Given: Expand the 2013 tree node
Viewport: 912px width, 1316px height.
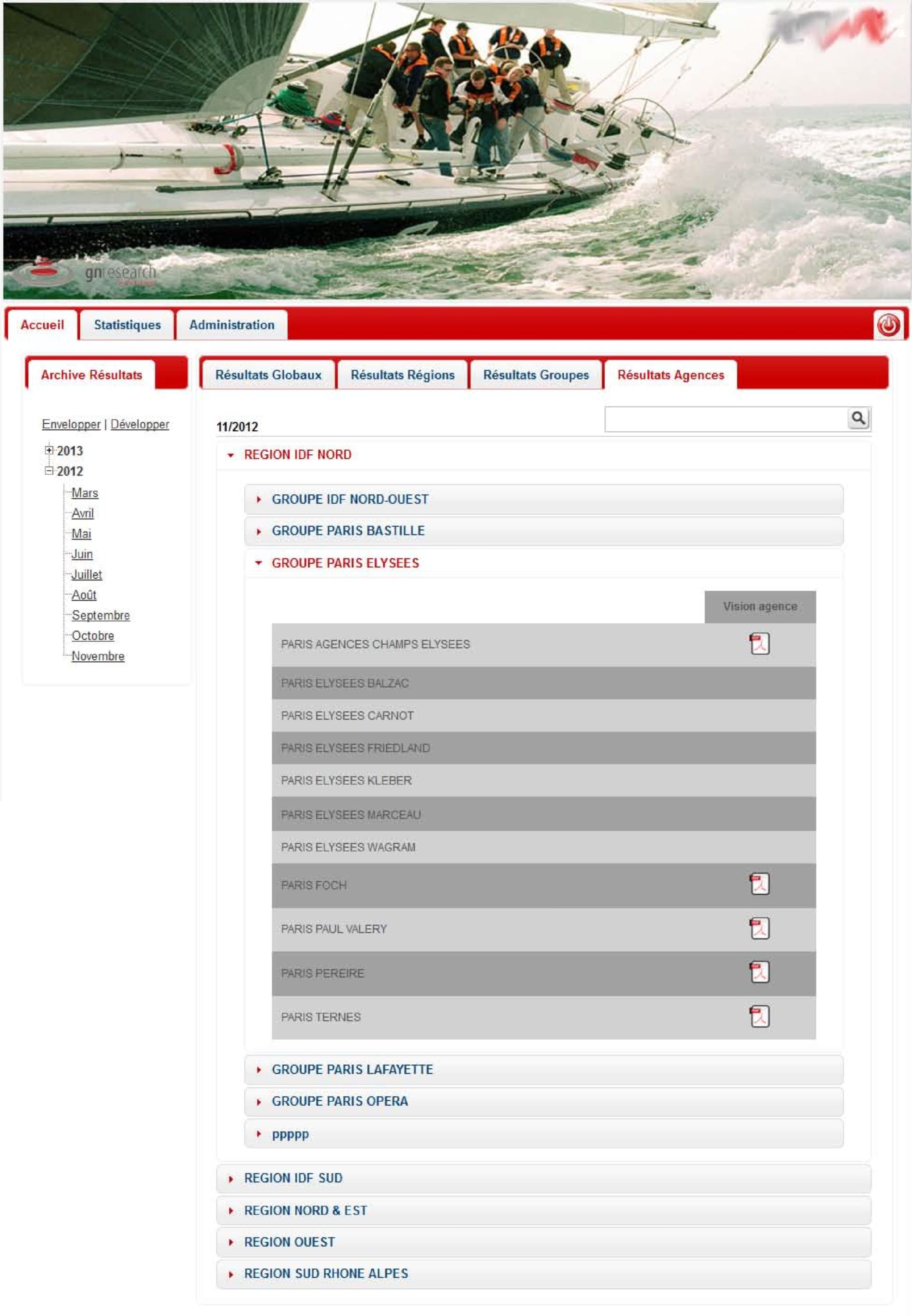Looking at the screenshot, I should tap(49, 450).
